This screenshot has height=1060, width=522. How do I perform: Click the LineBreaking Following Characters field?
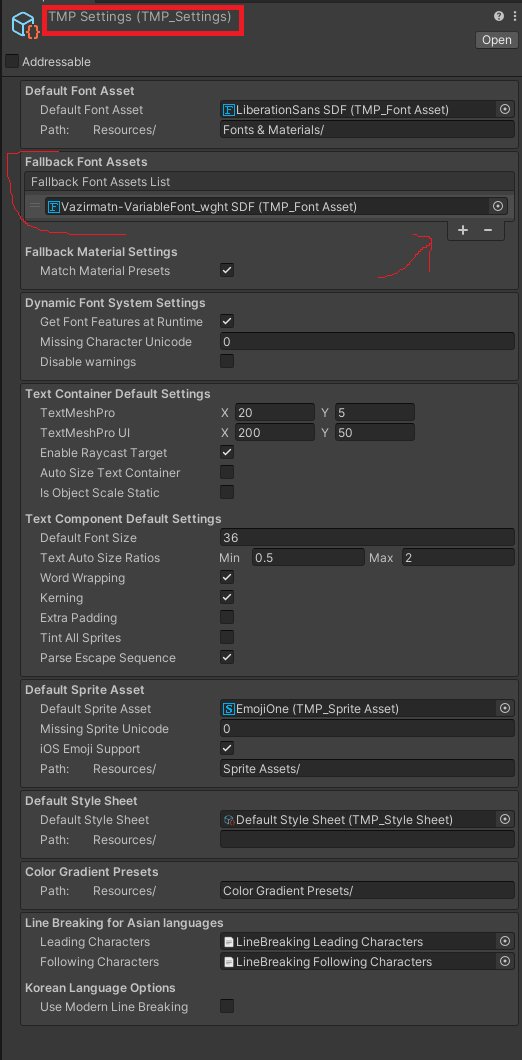click(359, 961)
